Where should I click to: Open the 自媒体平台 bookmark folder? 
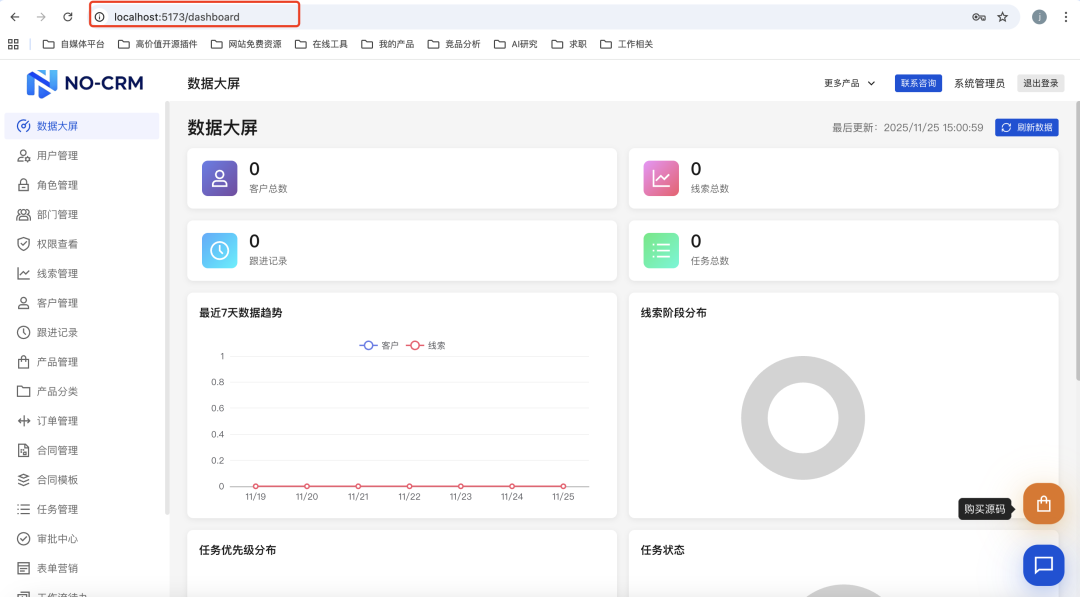pyautogui.click(x=74, y=44)
